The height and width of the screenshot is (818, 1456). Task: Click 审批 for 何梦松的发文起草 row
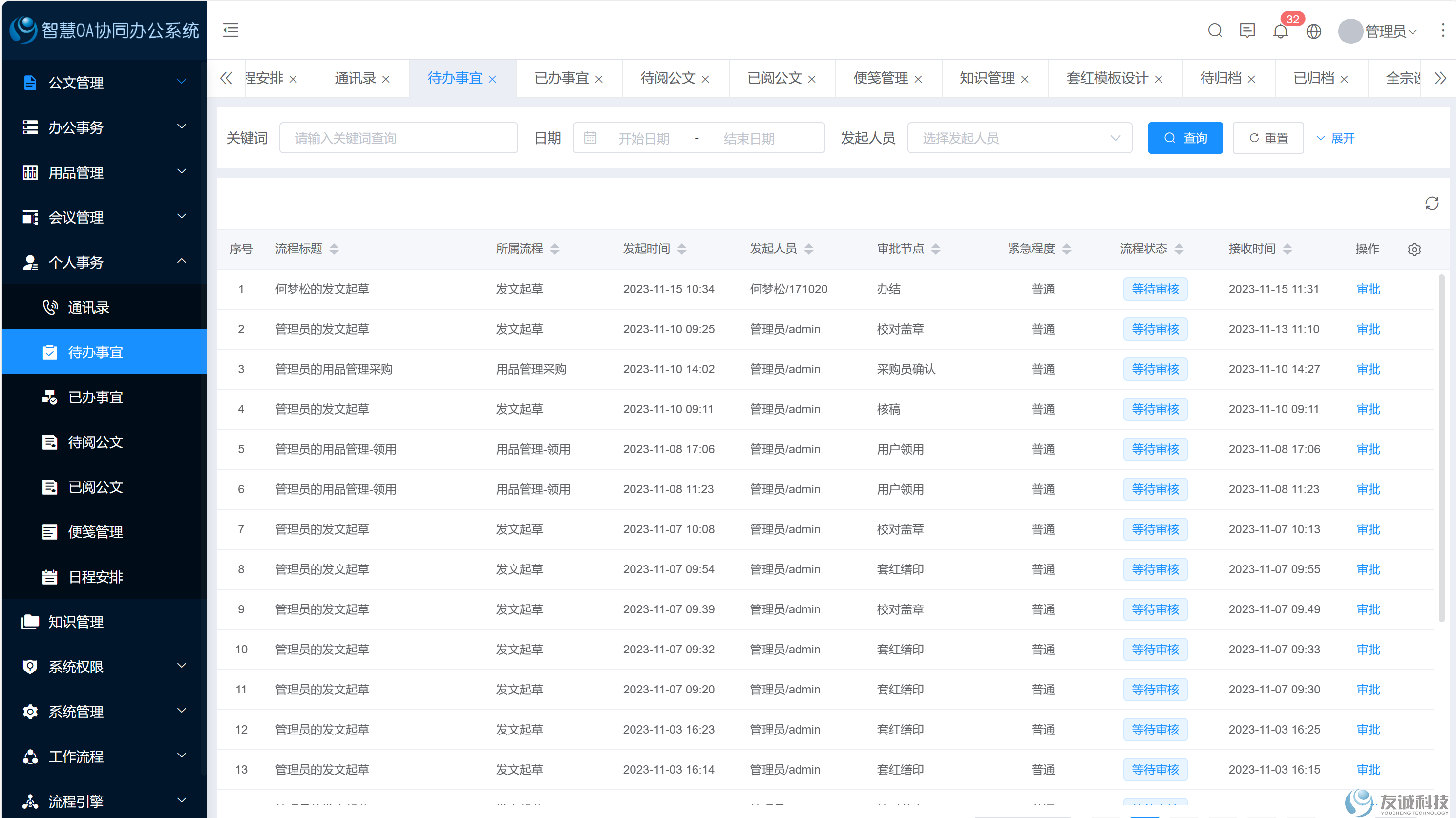point(1368,290)
